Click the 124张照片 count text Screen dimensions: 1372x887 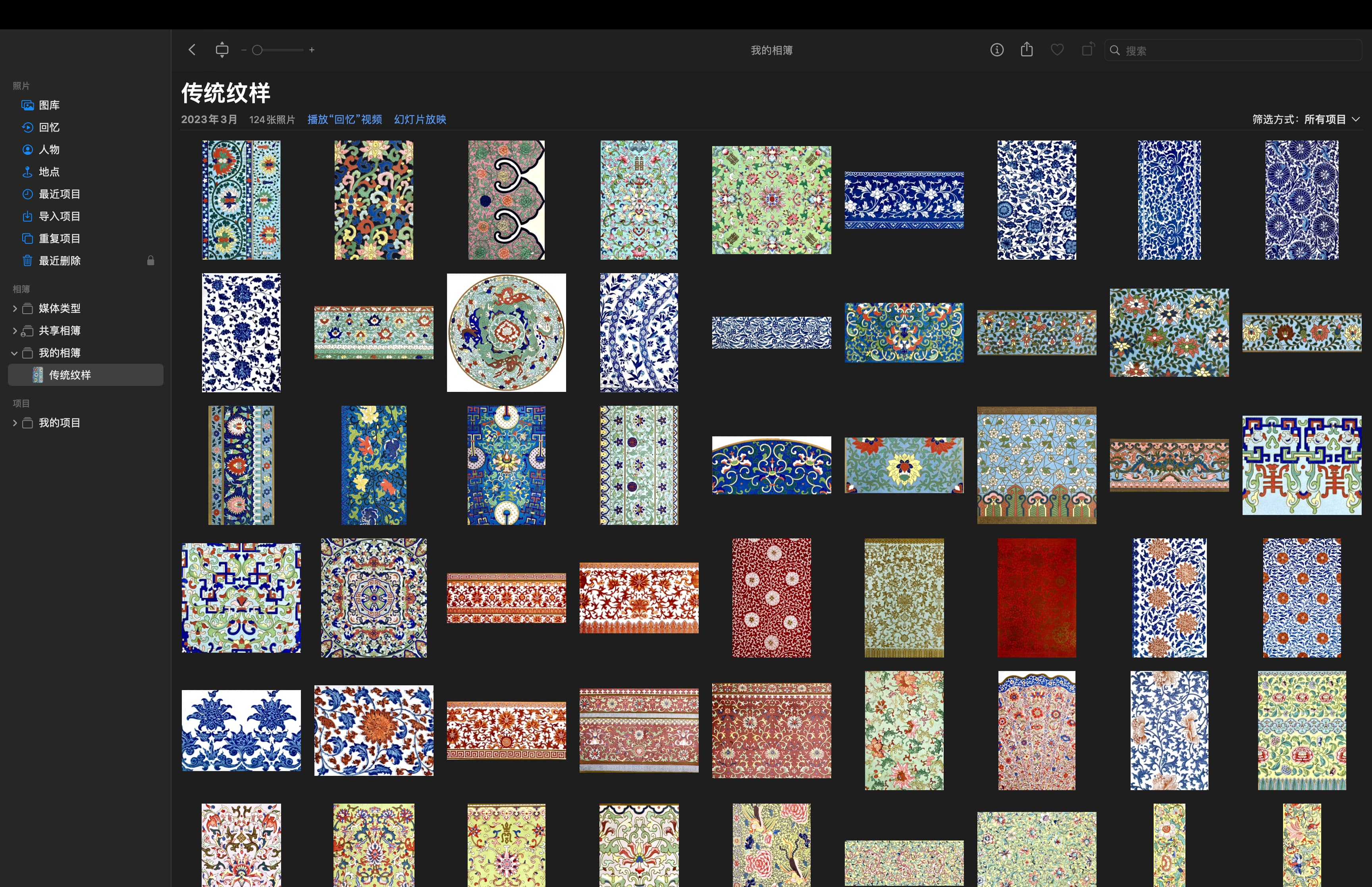[272, 120]
